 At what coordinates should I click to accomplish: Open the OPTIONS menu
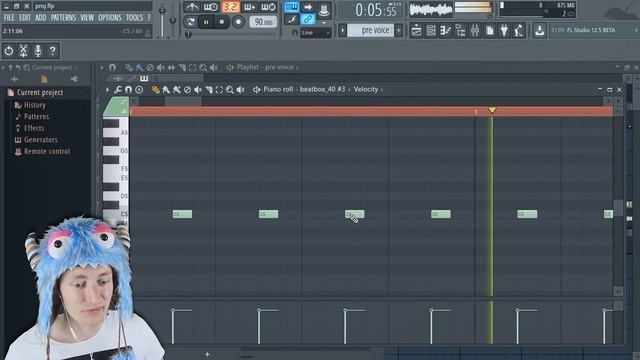[110, 18]
